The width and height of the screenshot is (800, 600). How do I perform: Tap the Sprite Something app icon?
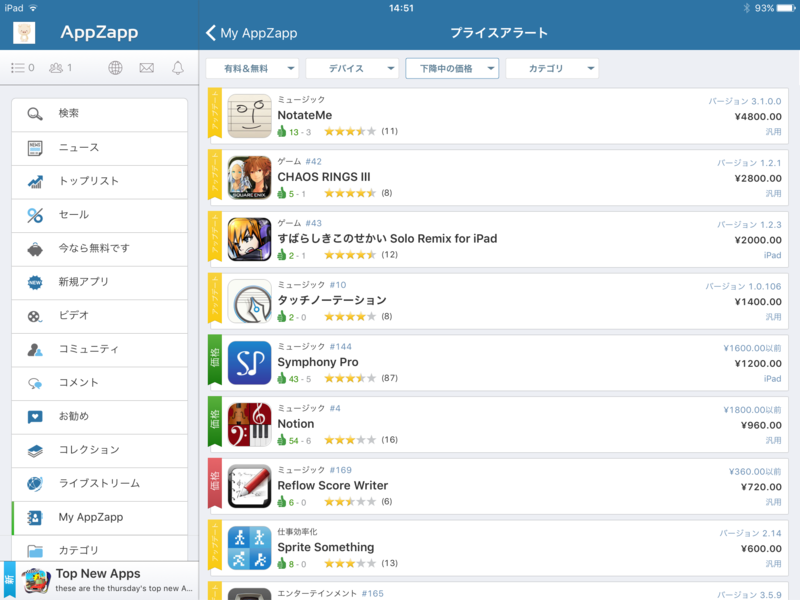click(249, 548)
